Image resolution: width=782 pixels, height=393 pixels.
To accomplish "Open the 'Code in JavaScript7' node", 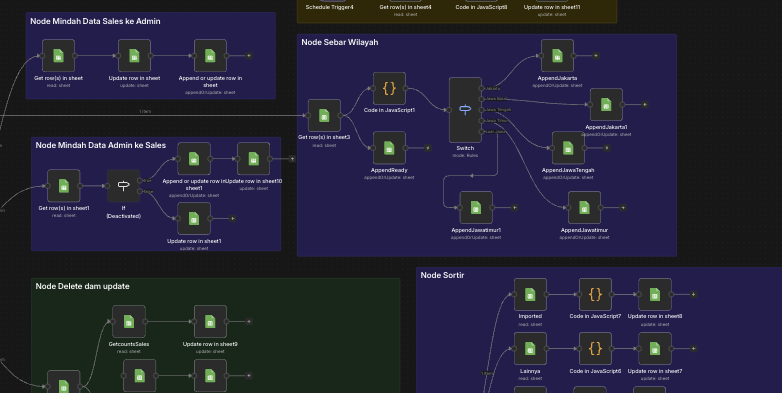I will point(595,294).
